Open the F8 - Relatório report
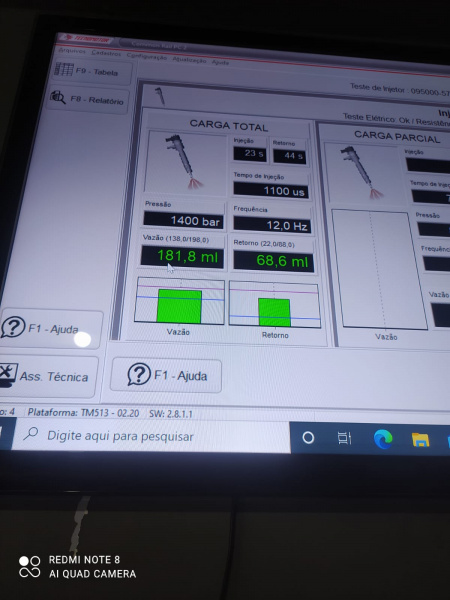 point(88,99)
